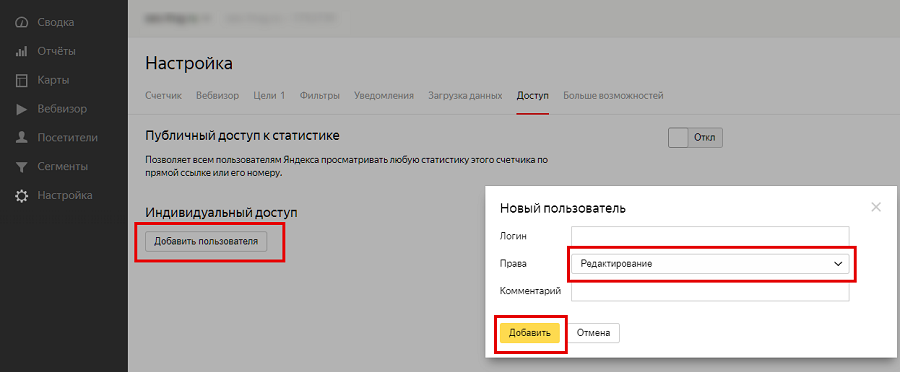The height and width of the screenshot is (372, 900).
Task: Confirm with the yellow Добавить button
Action: point(530,332)
